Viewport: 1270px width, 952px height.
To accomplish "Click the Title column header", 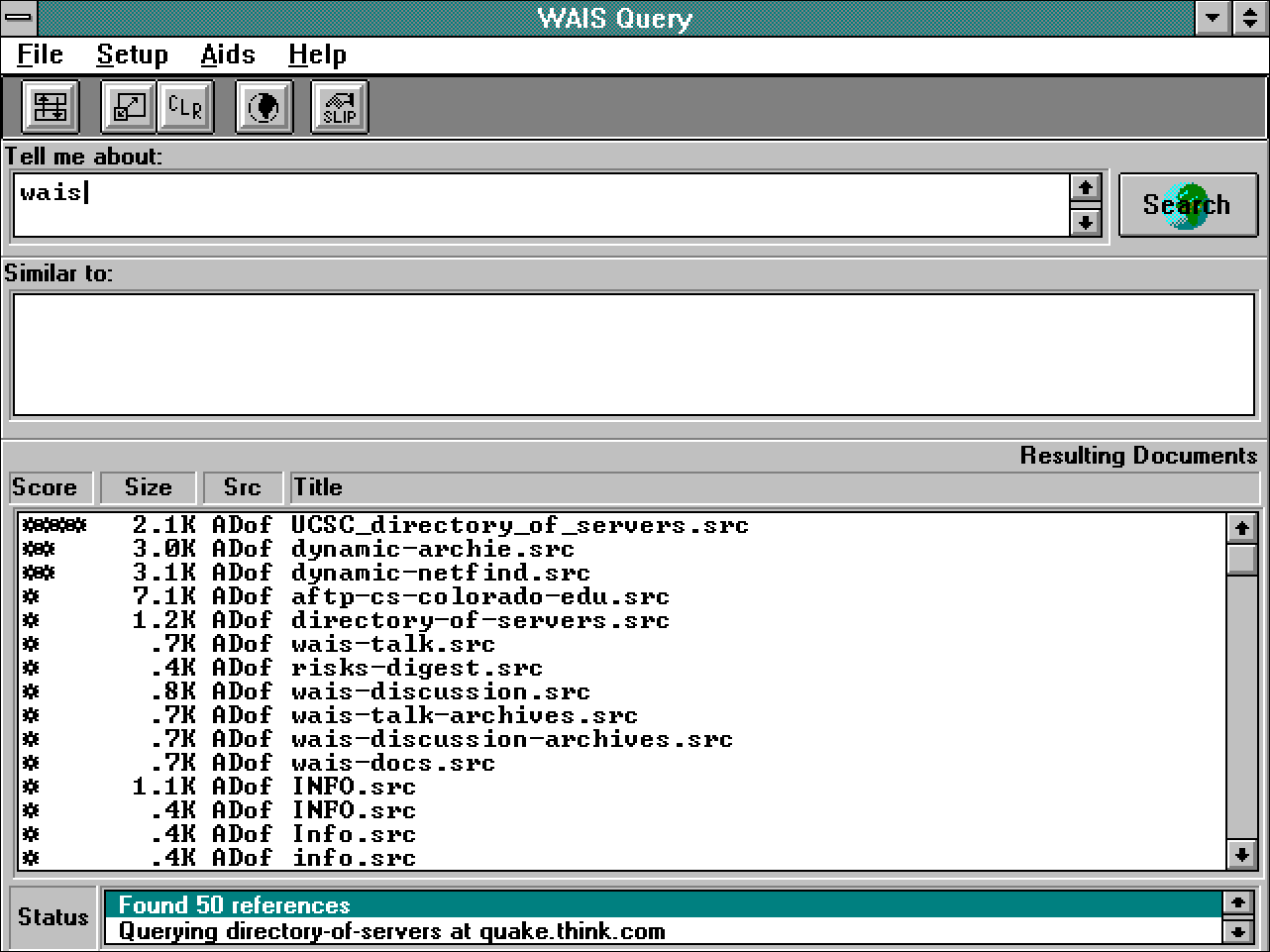I will coord(775,487).
